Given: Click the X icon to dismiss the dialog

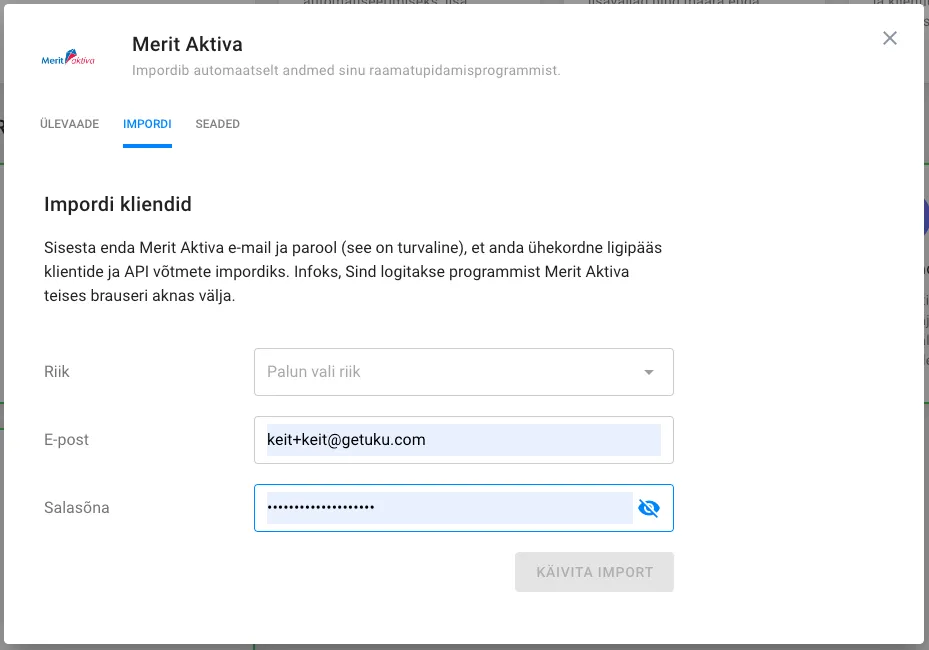Looking at the screenshot, I should tap(890, 38).
